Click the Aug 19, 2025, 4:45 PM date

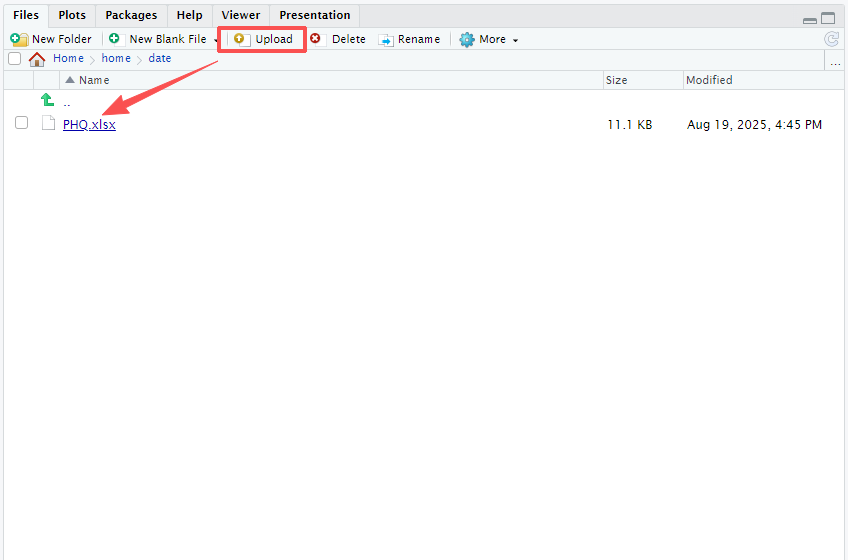[x=754, y=124]
